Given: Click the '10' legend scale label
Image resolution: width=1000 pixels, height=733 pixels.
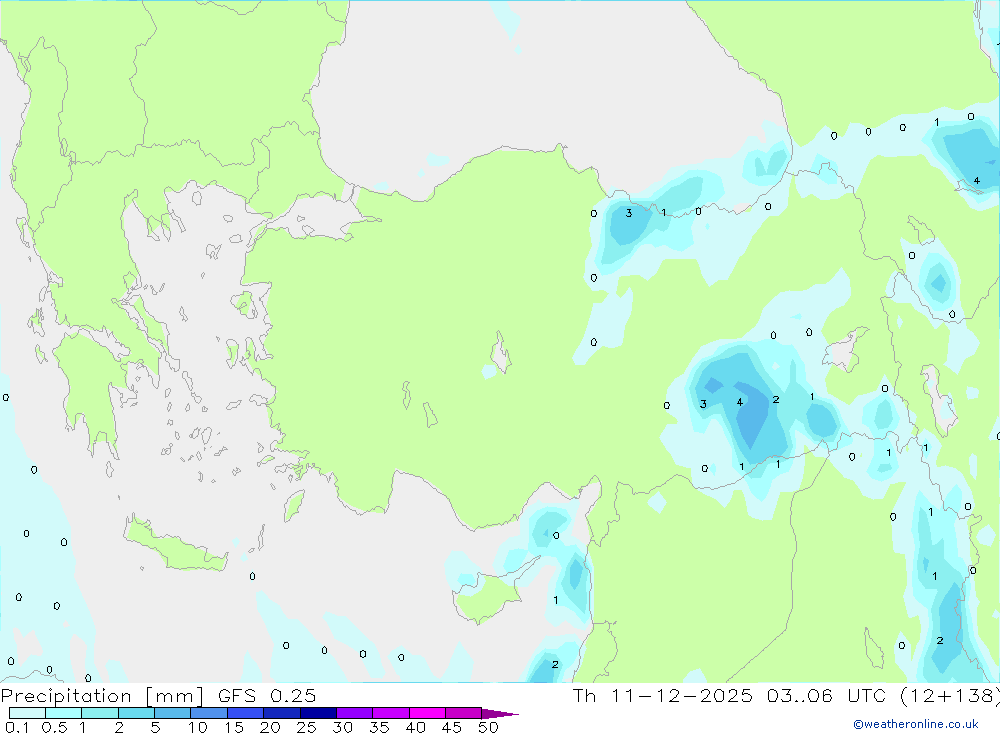Looking at the screenshot, I should (x=197, y=727).
